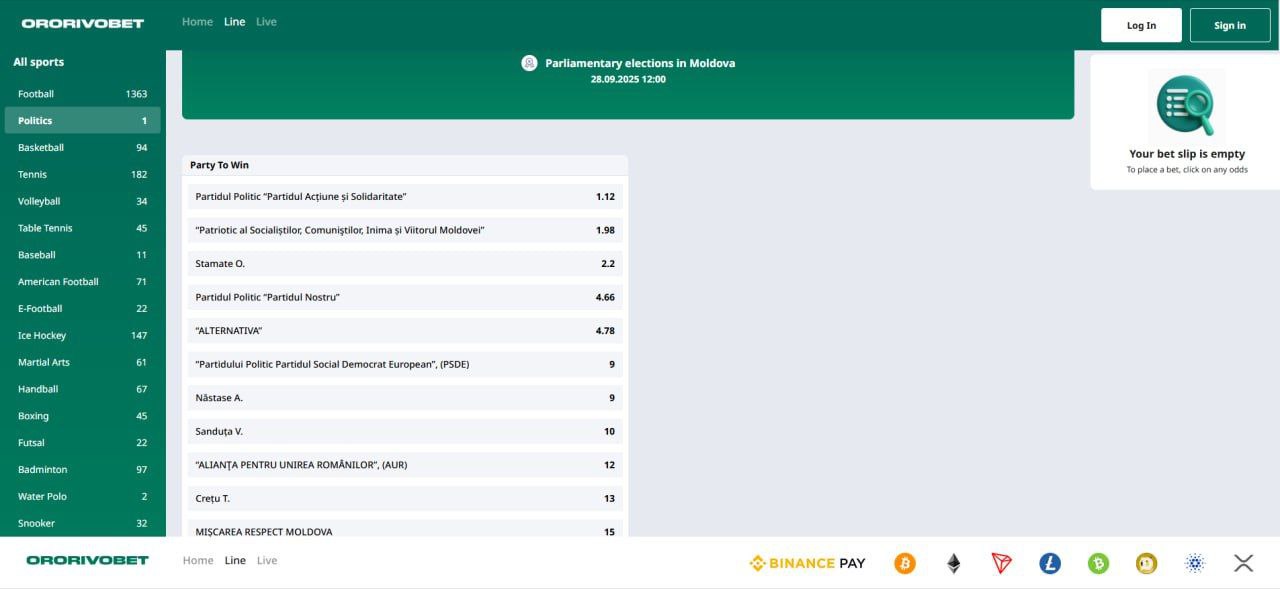
Task: Bet on AUR alliance at 12
Action: [405, 465]
